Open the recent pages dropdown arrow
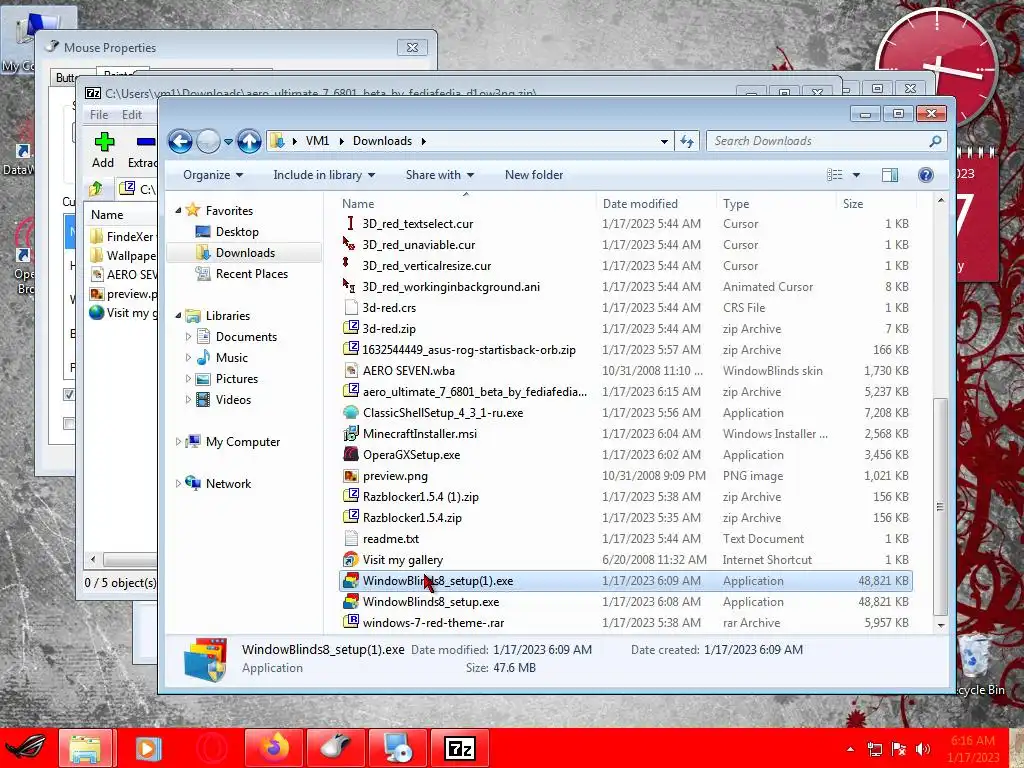The height and width of the screenshot is (768, 1024). click(228, 141)
